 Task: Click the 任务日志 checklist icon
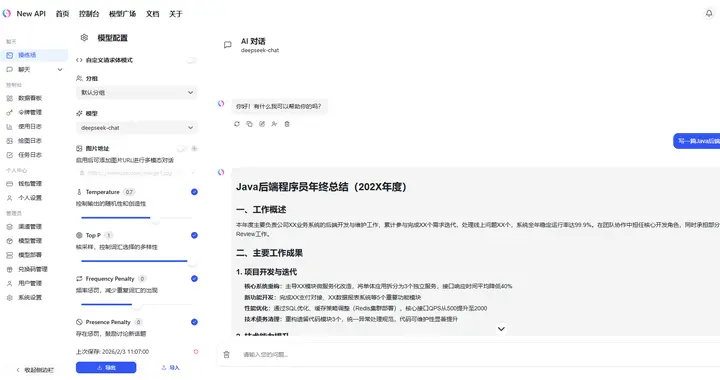coord(10,155)
